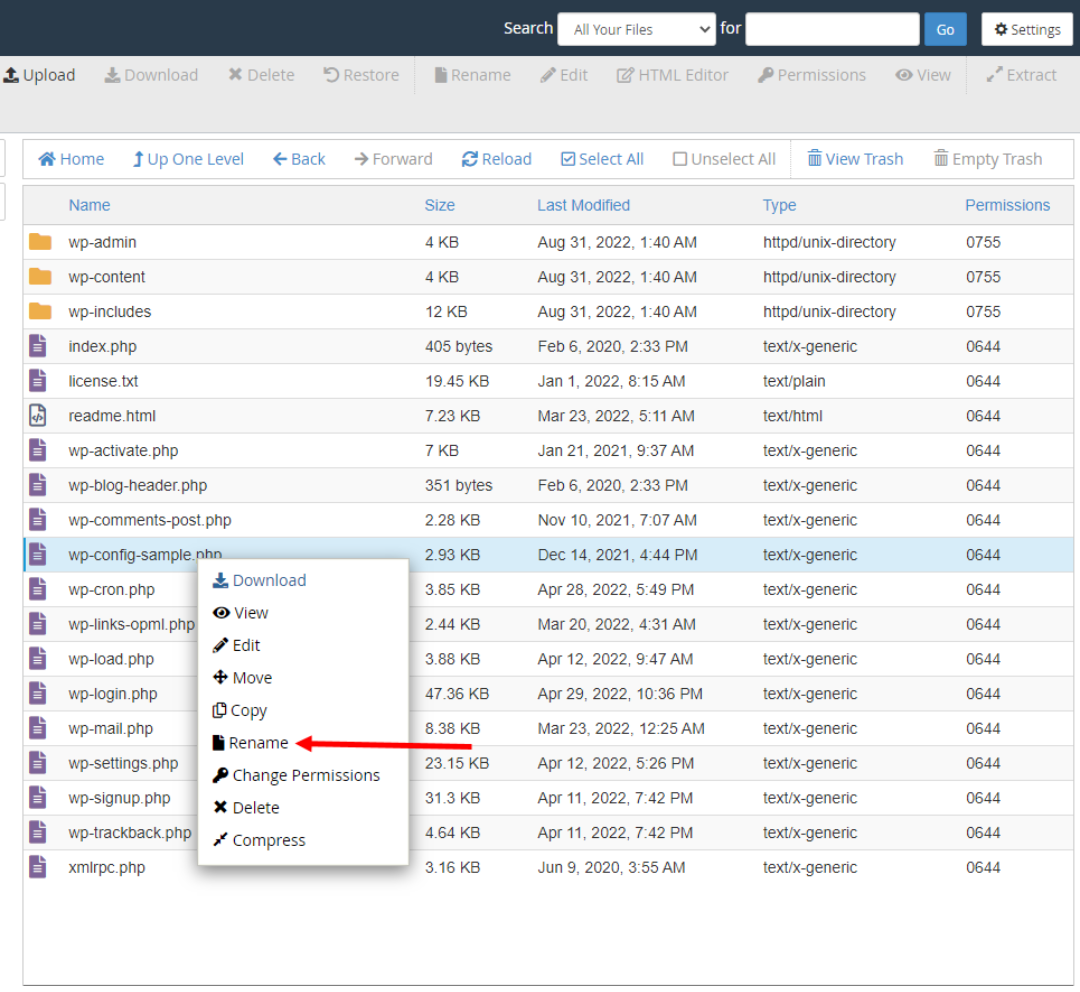The height and width of the screenshot is (992, 1080).
Task: Open the wp-content folder icon
Action: (42, 277)
